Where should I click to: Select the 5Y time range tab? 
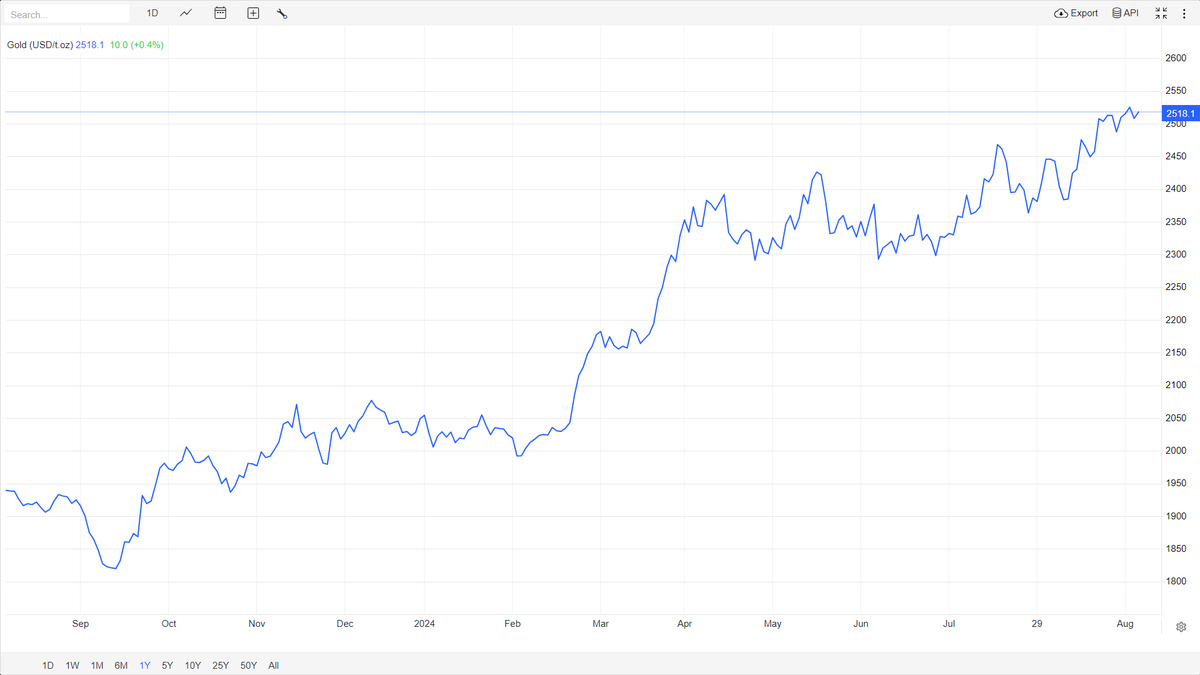tap(167, 665)
